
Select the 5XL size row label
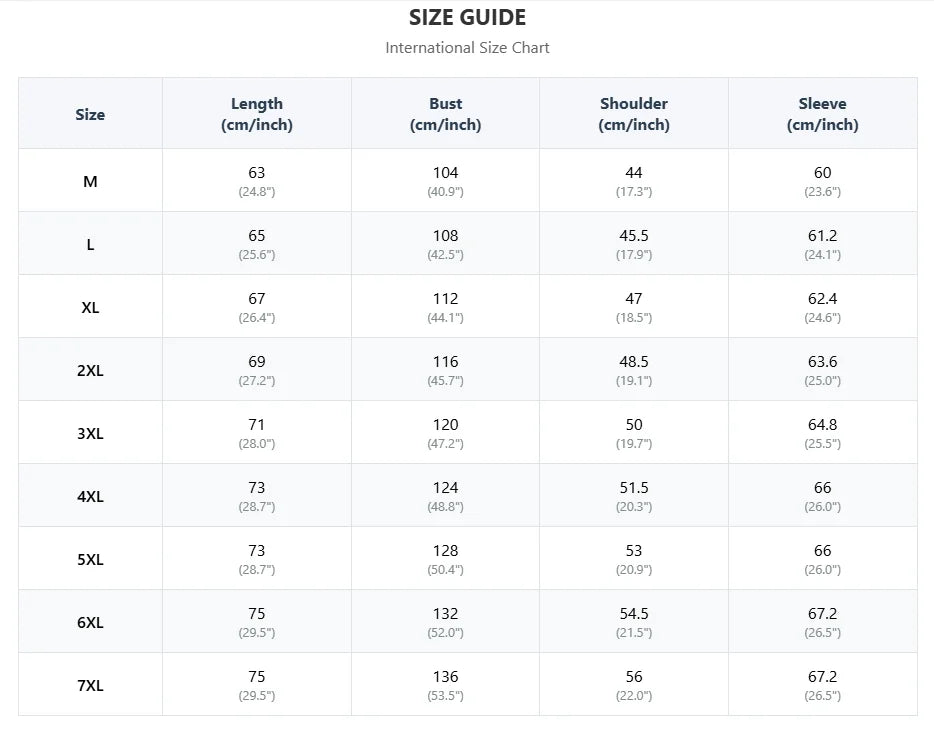pos(90,560)
